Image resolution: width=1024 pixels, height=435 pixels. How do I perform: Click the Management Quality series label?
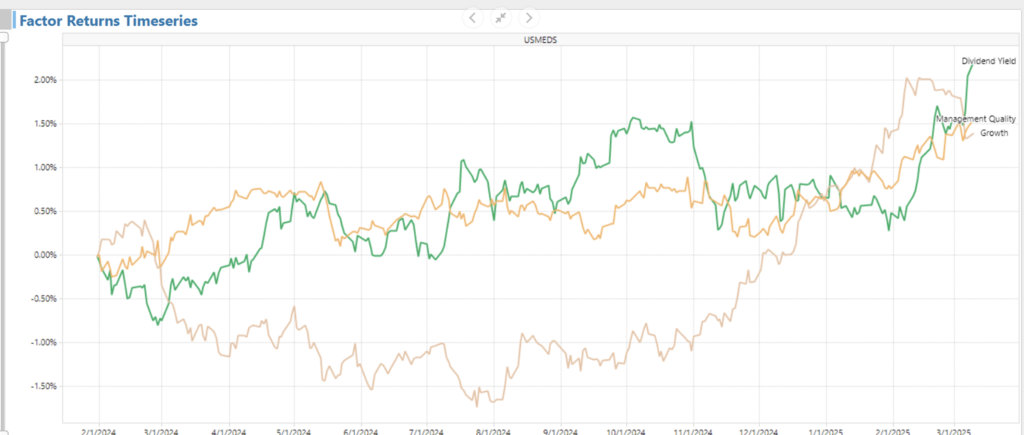click(x=975, y=119)
